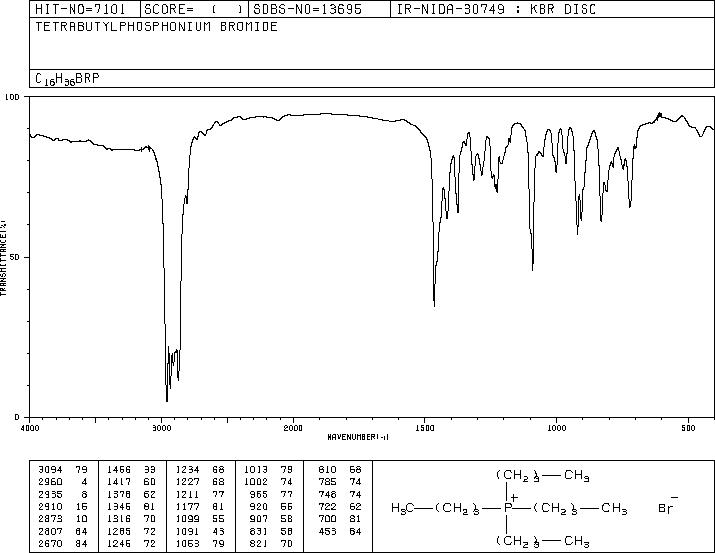The height and width of the screenshot is (553, 715).
Task: Click the 4000 x-axis tick label
Action: [x=30, y=428]
